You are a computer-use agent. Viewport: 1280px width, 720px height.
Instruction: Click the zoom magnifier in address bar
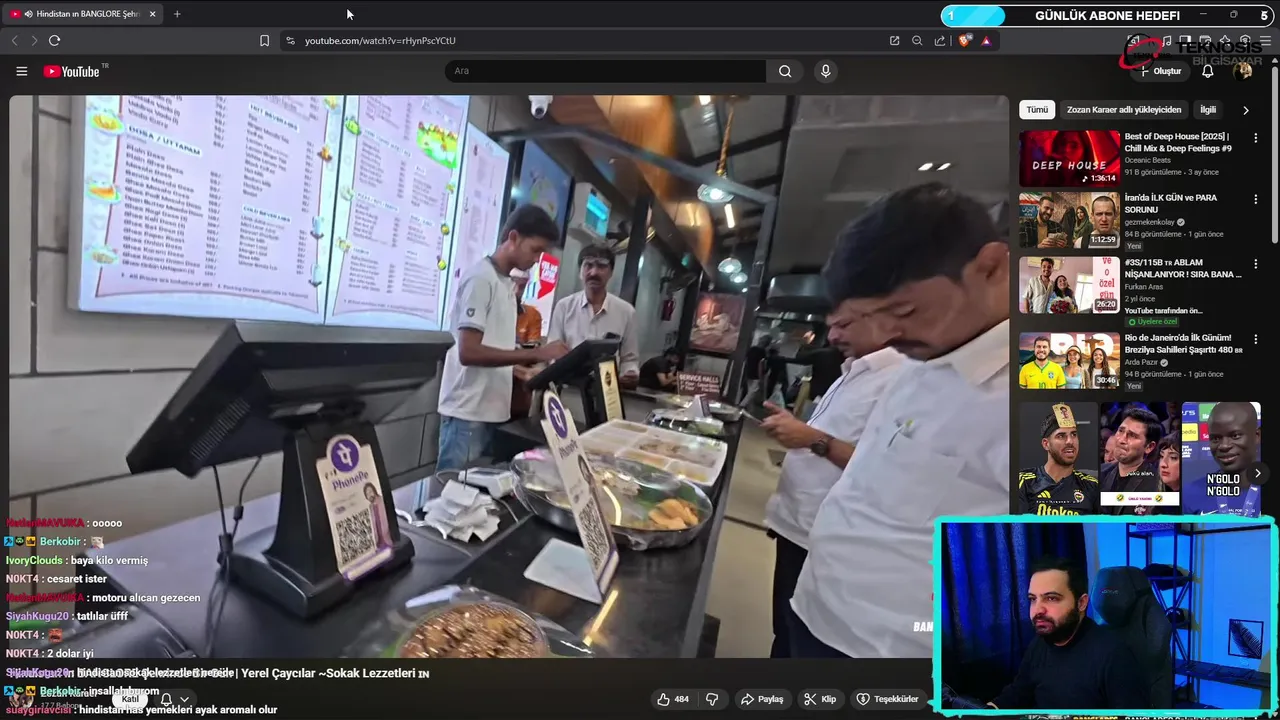(917, 40)
